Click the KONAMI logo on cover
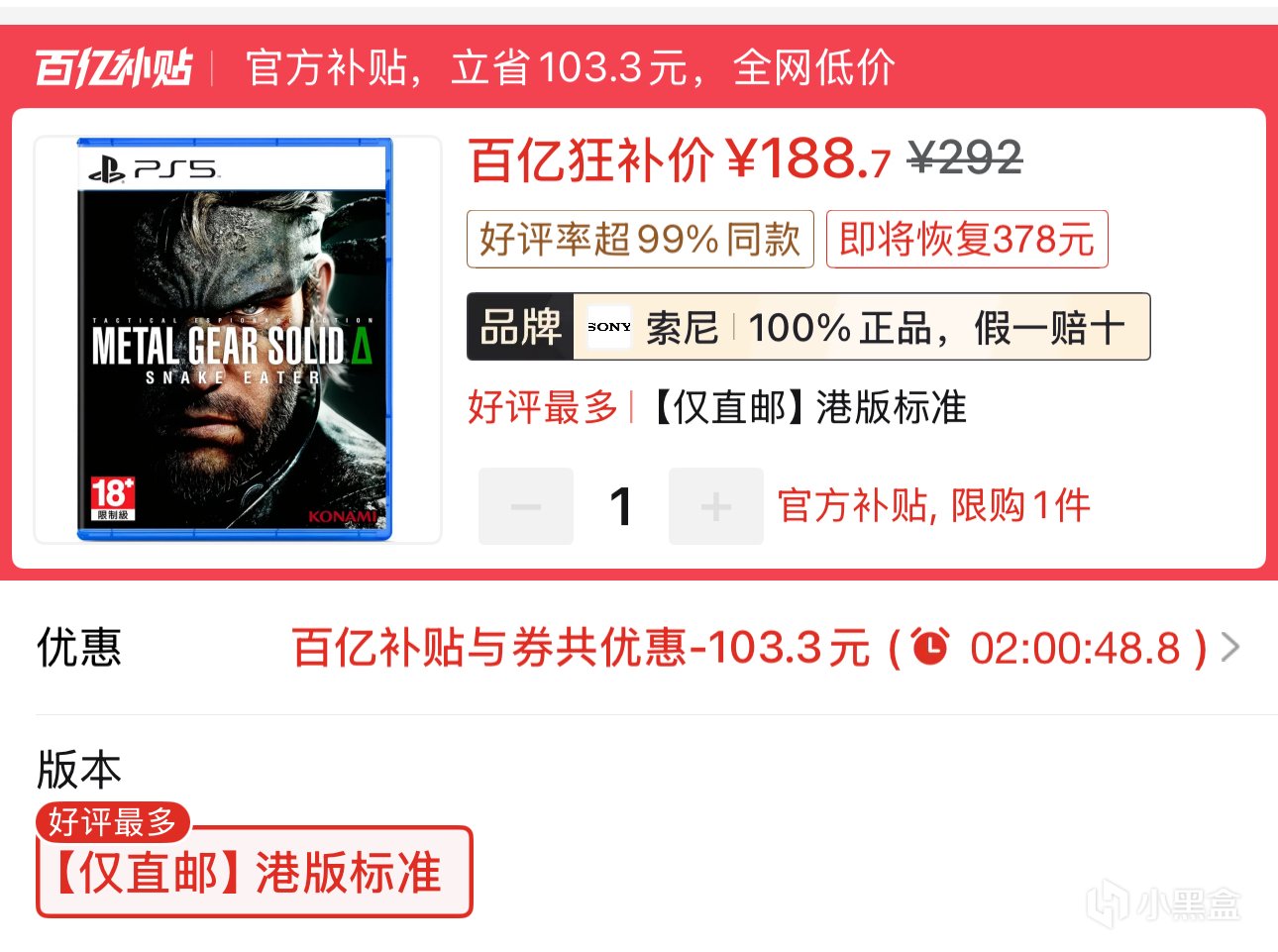This screenshot has width=1278, height=952. pyautogui.click(x=342, y=516)
